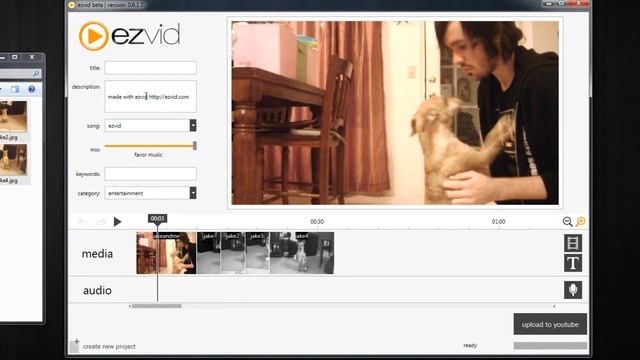The width and height of the screenshot is (640, 360).
Task: Click the upload to youtube button
Action: click(x=550, y=324)
